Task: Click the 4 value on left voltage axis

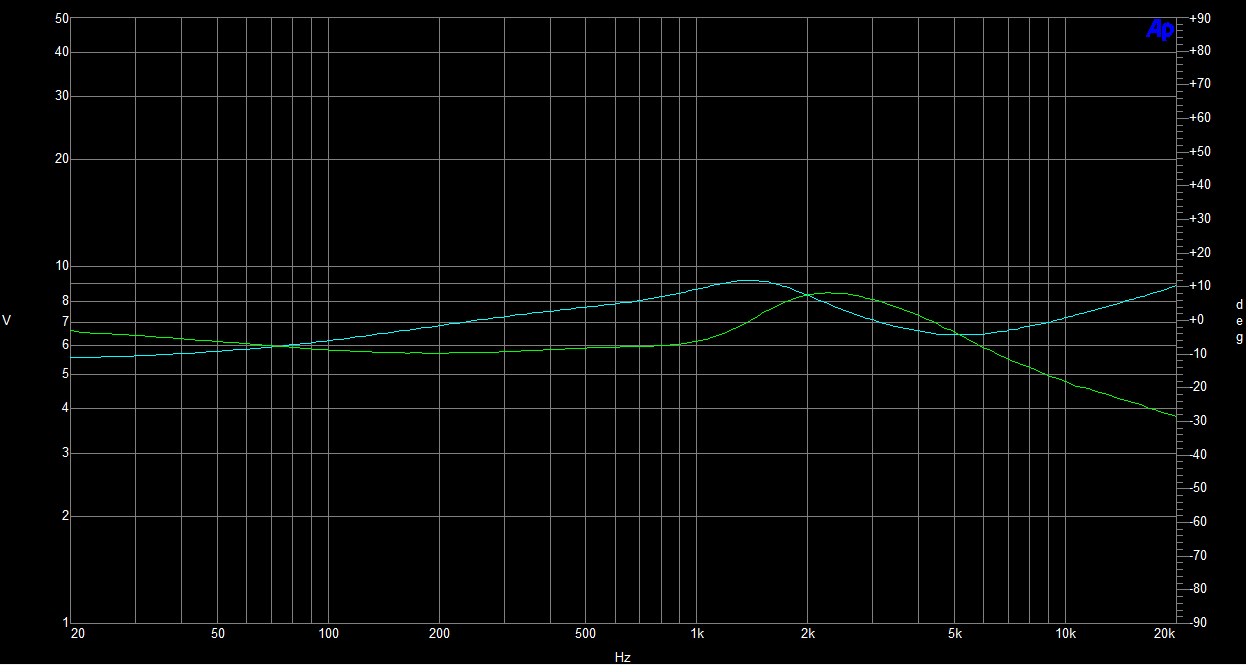Action: pyautogui.click(x=65, y=407)
